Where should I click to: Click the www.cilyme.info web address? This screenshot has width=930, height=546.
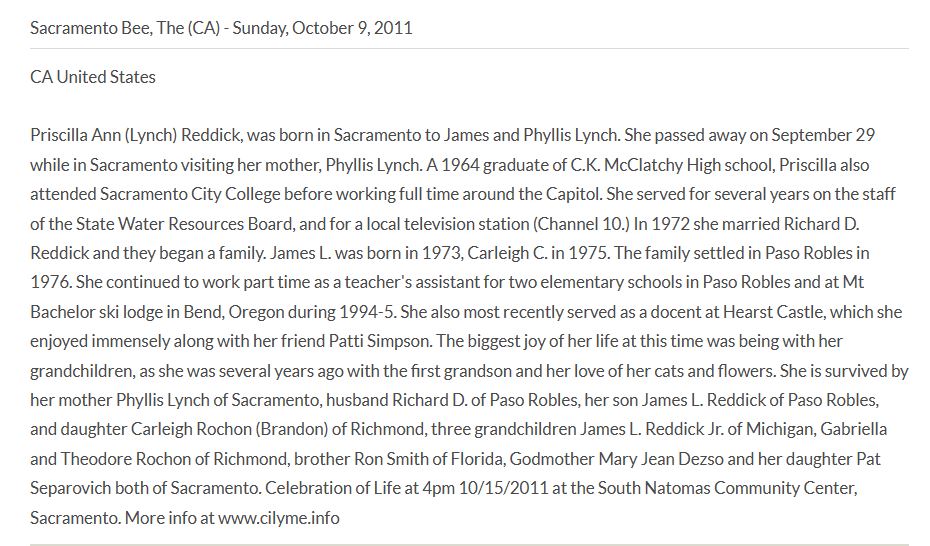pos(279,518)
